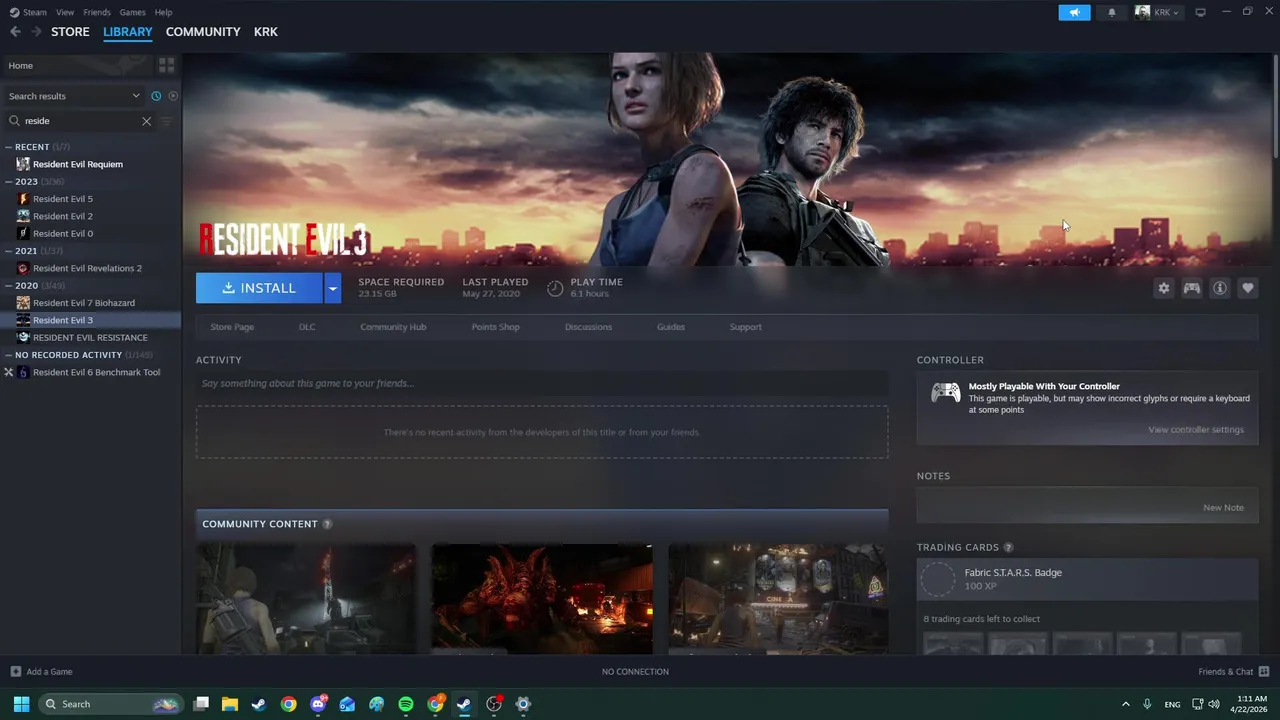Open Discord from the taskbar
The height and width of the screenshot is (720, 1280).
(x=318, y=704)
